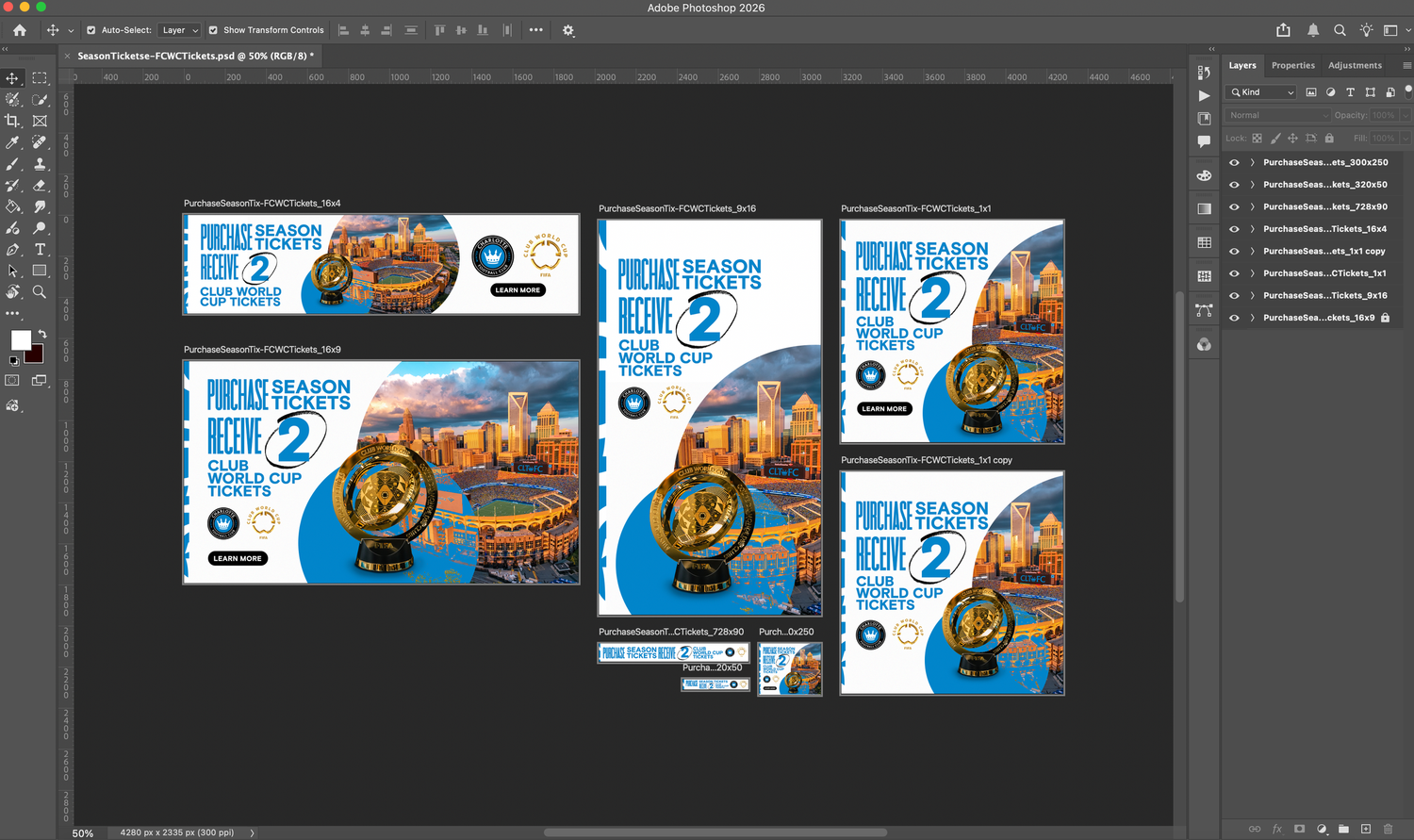This screenshot has width=1414, height=840.
Task: Select the Paint Bucket tool
Action: click(12, 206)
